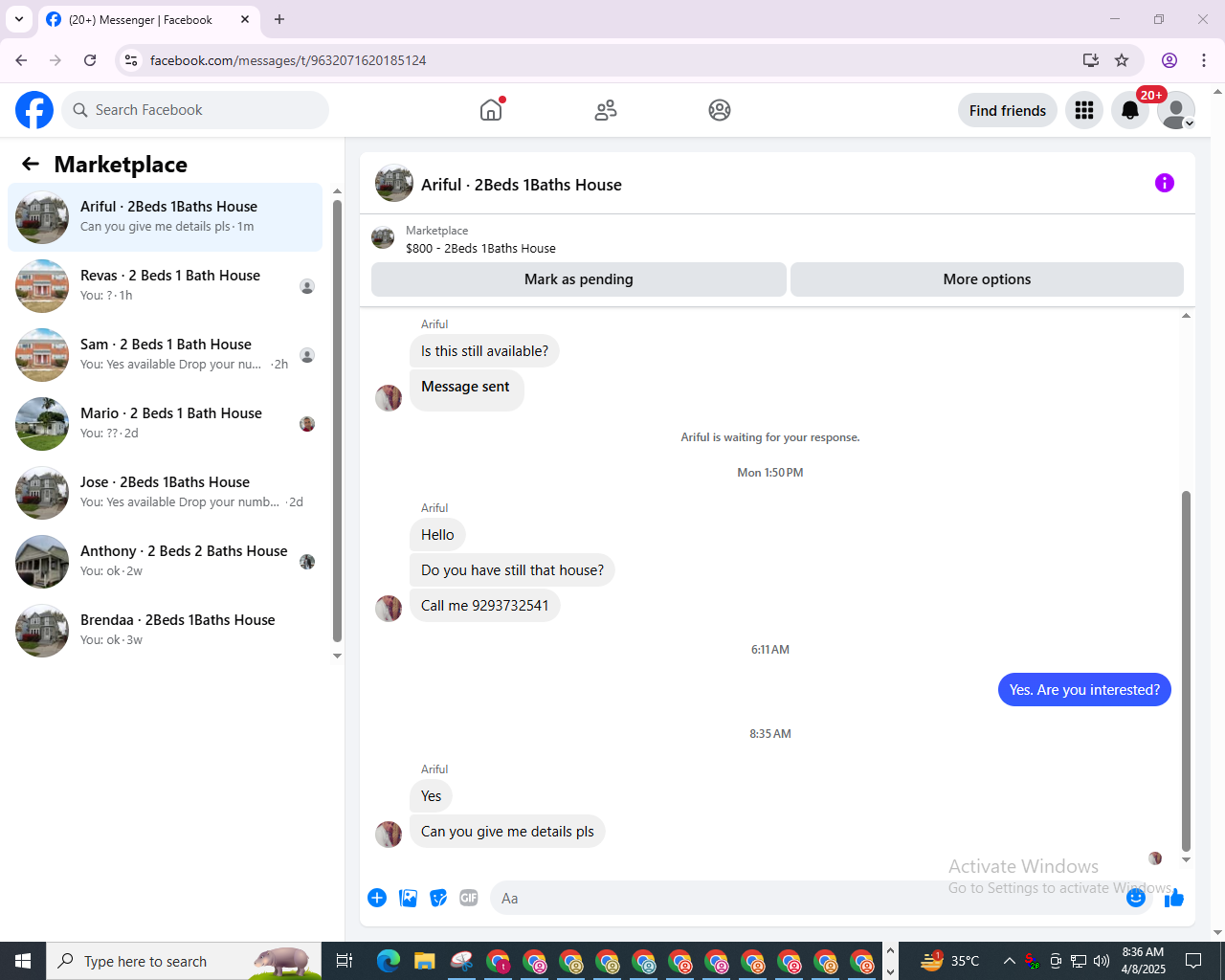Open Task View on taskbar
This screenshot has height=980, width=1225.
tap(345, 961)
